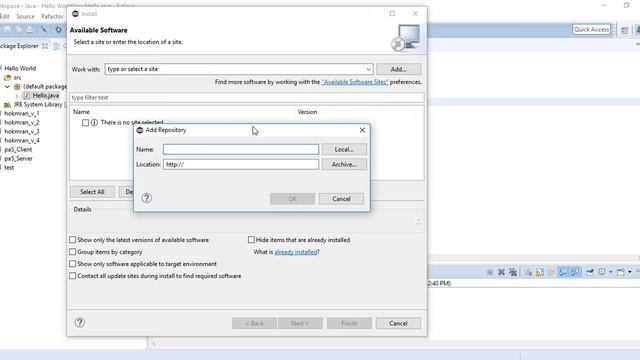The height and width of the screenshot is (360, 640).
Task: Check 'Show only software applicable to target environment'
Action: point(73,264)
